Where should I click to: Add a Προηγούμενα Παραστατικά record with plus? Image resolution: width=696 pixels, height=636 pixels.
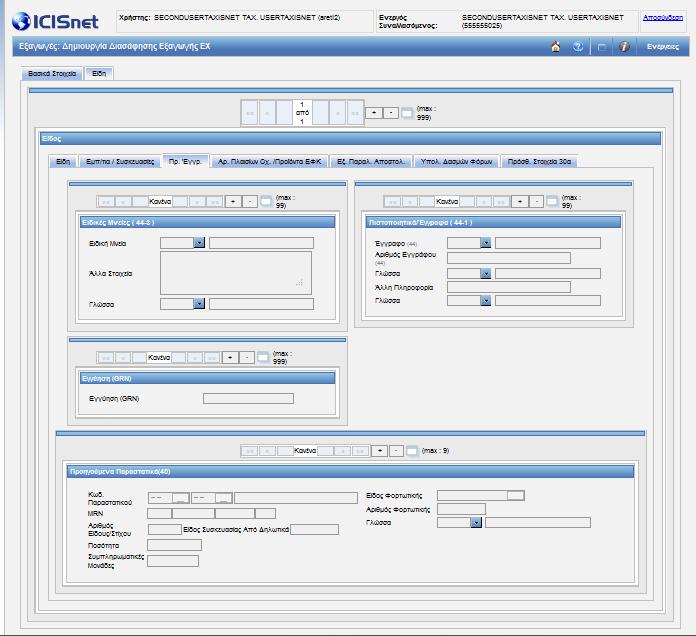pyautogui.click(x=379, y=451)
